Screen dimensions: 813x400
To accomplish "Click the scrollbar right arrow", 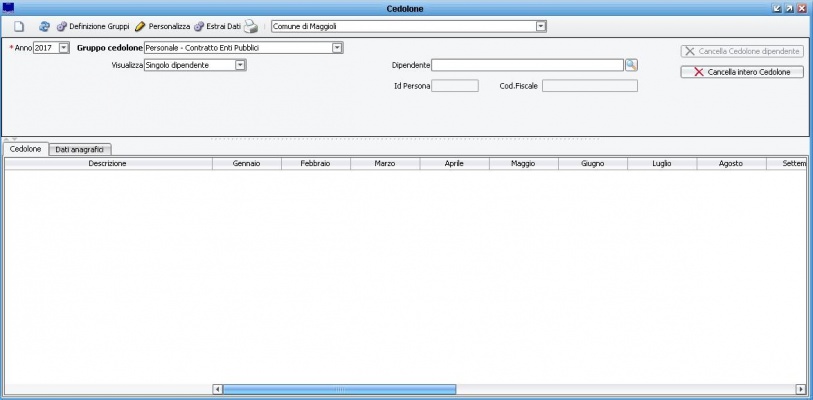I will pyautogui.click(x=800, y=389).
